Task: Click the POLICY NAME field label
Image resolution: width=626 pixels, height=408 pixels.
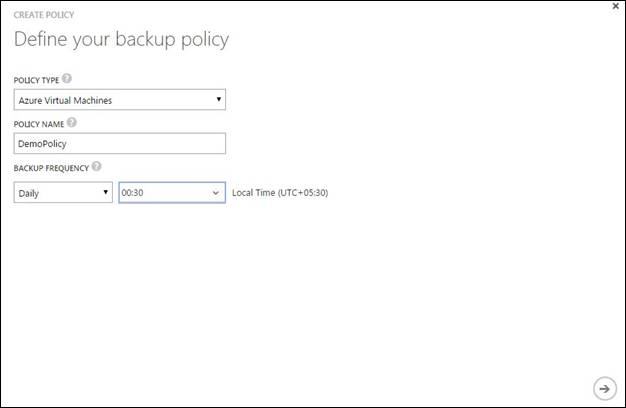Action: [38, 124]
